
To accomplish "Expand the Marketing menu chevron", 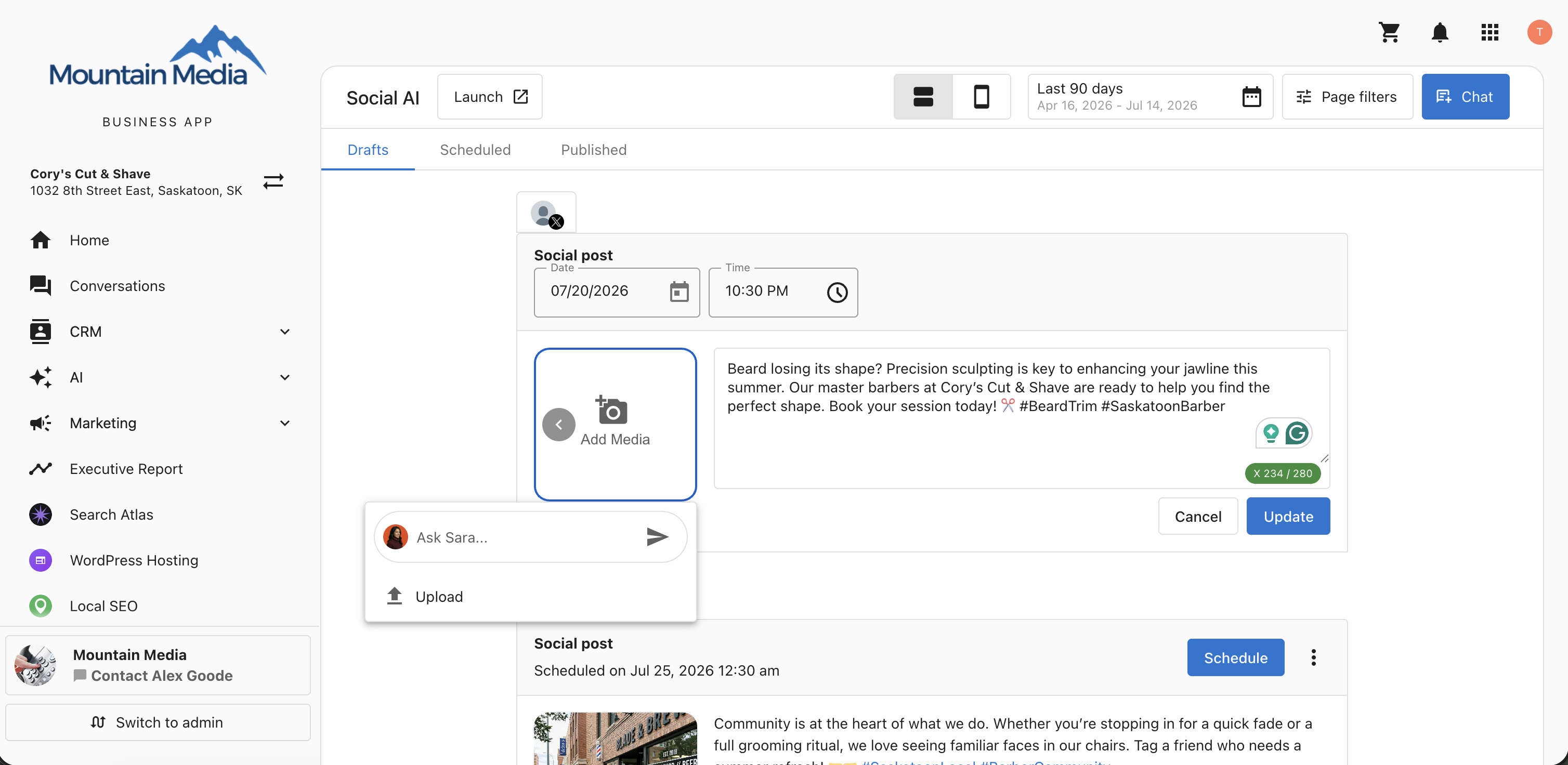I will 284,423.
